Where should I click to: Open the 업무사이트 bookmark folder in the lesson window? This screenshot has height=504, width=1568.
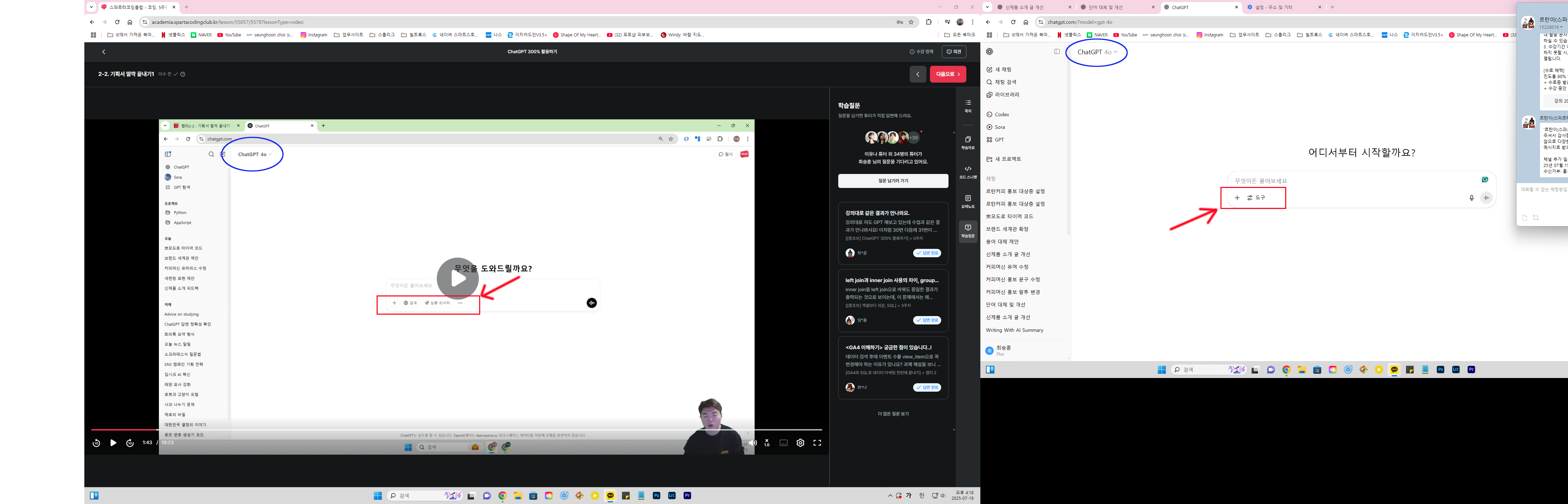pyautogui.click(x=349, y=35)
